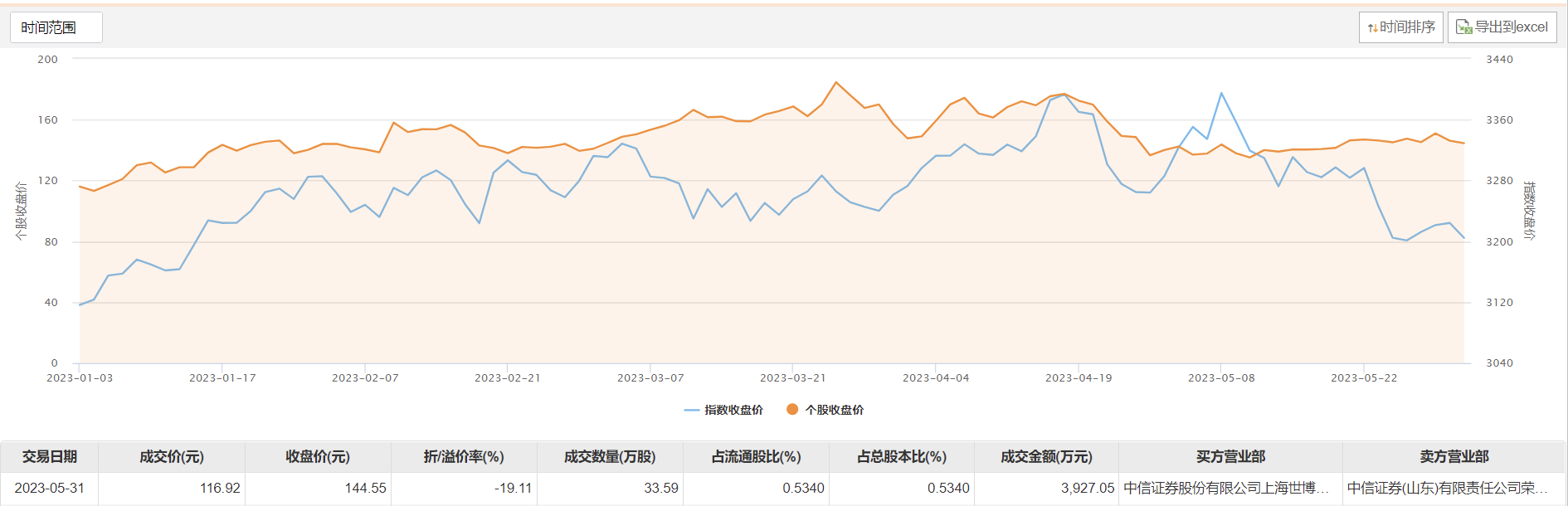Click the 个股收盘价 left axis title

tap(21, 212)
